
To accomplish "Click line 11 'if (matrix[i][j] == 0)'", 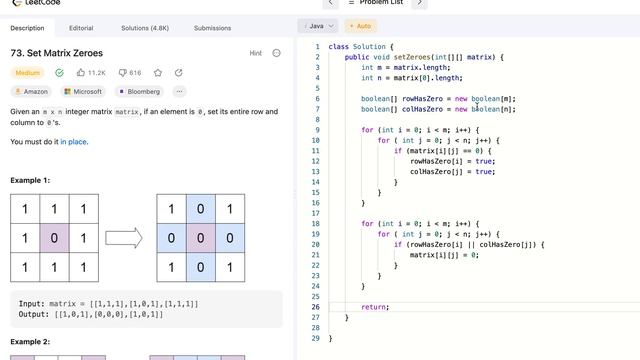I will point(442,151).
